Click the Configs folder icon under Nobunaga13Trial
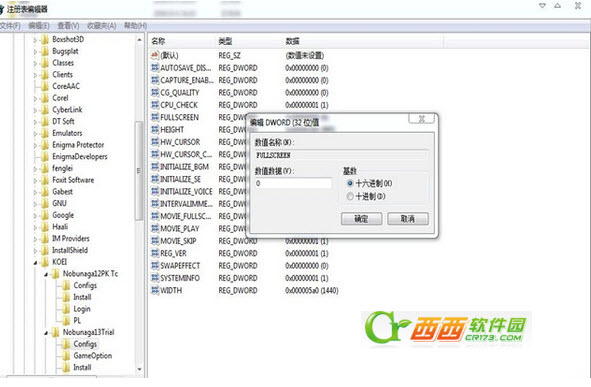 click(x=66, y=344)
